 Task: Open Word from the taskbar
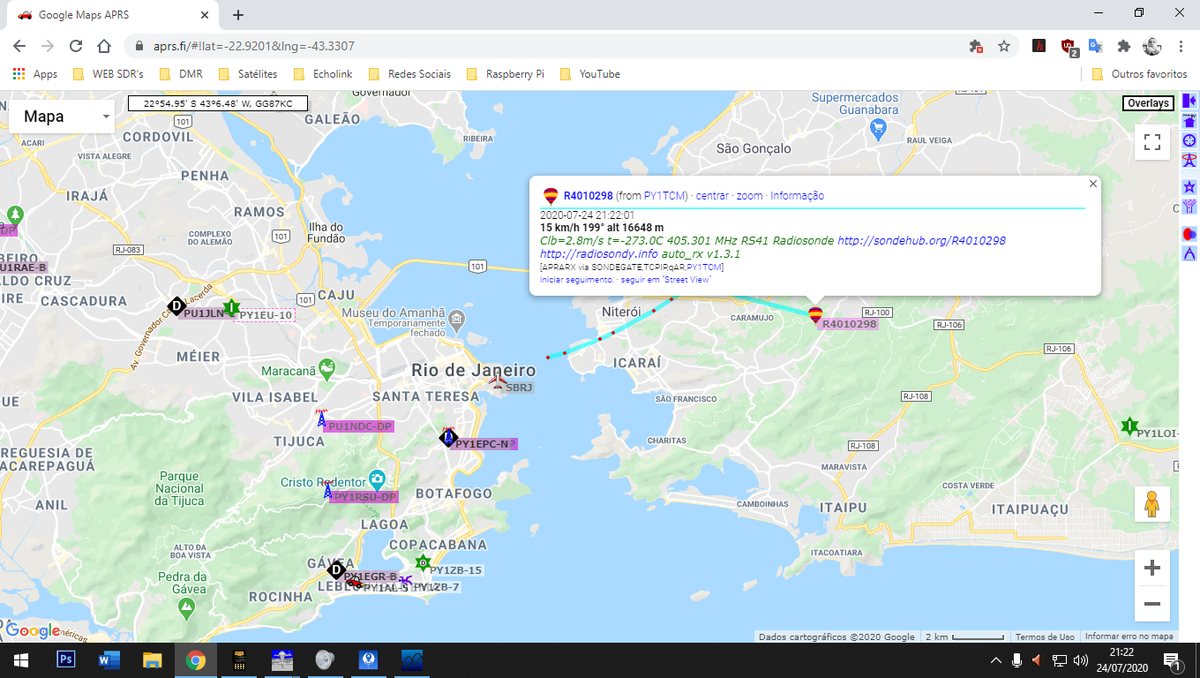point(109,660)
